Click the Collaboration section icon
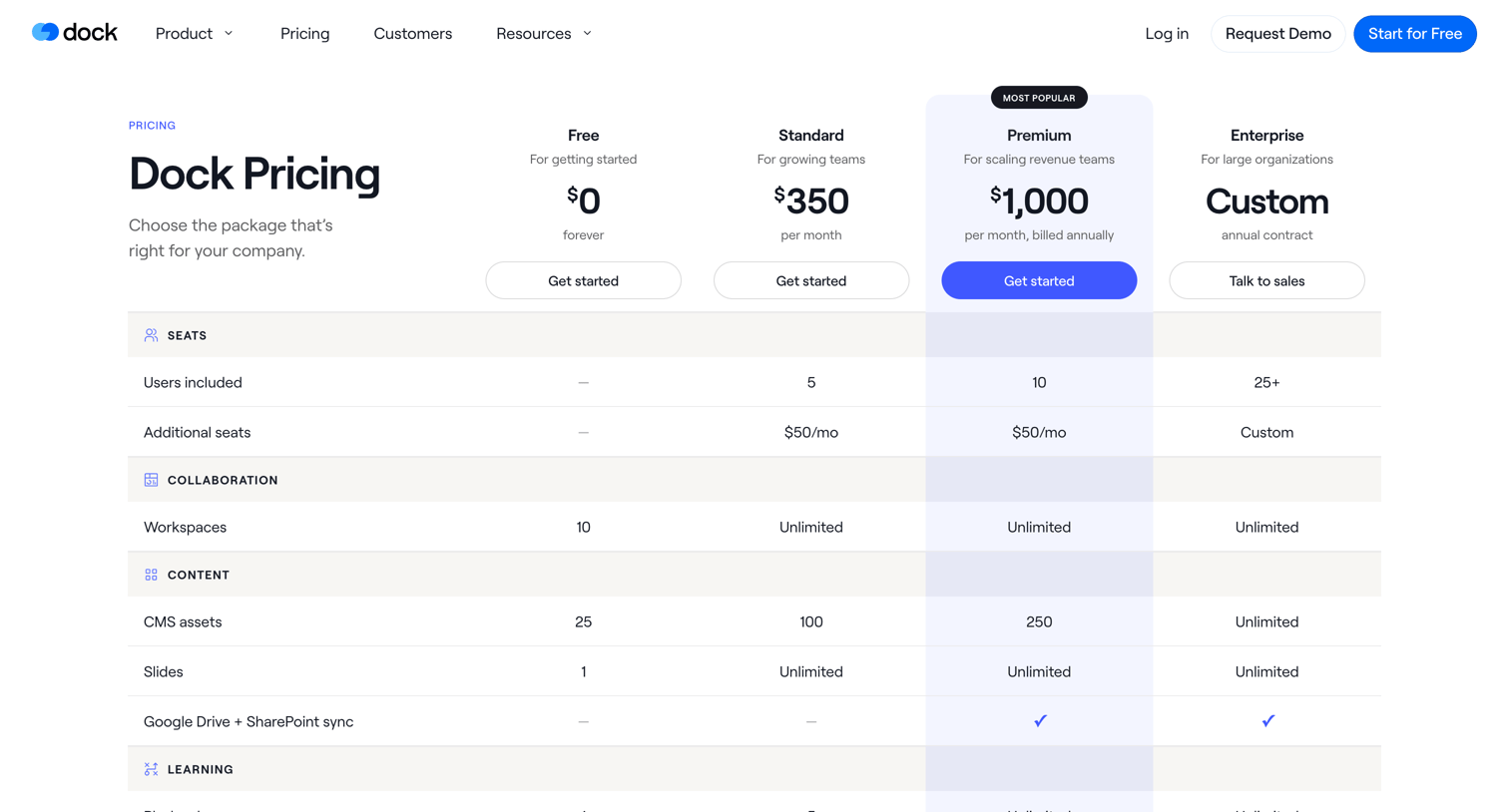Screen dimensions: 1509x812 (151, 480)
